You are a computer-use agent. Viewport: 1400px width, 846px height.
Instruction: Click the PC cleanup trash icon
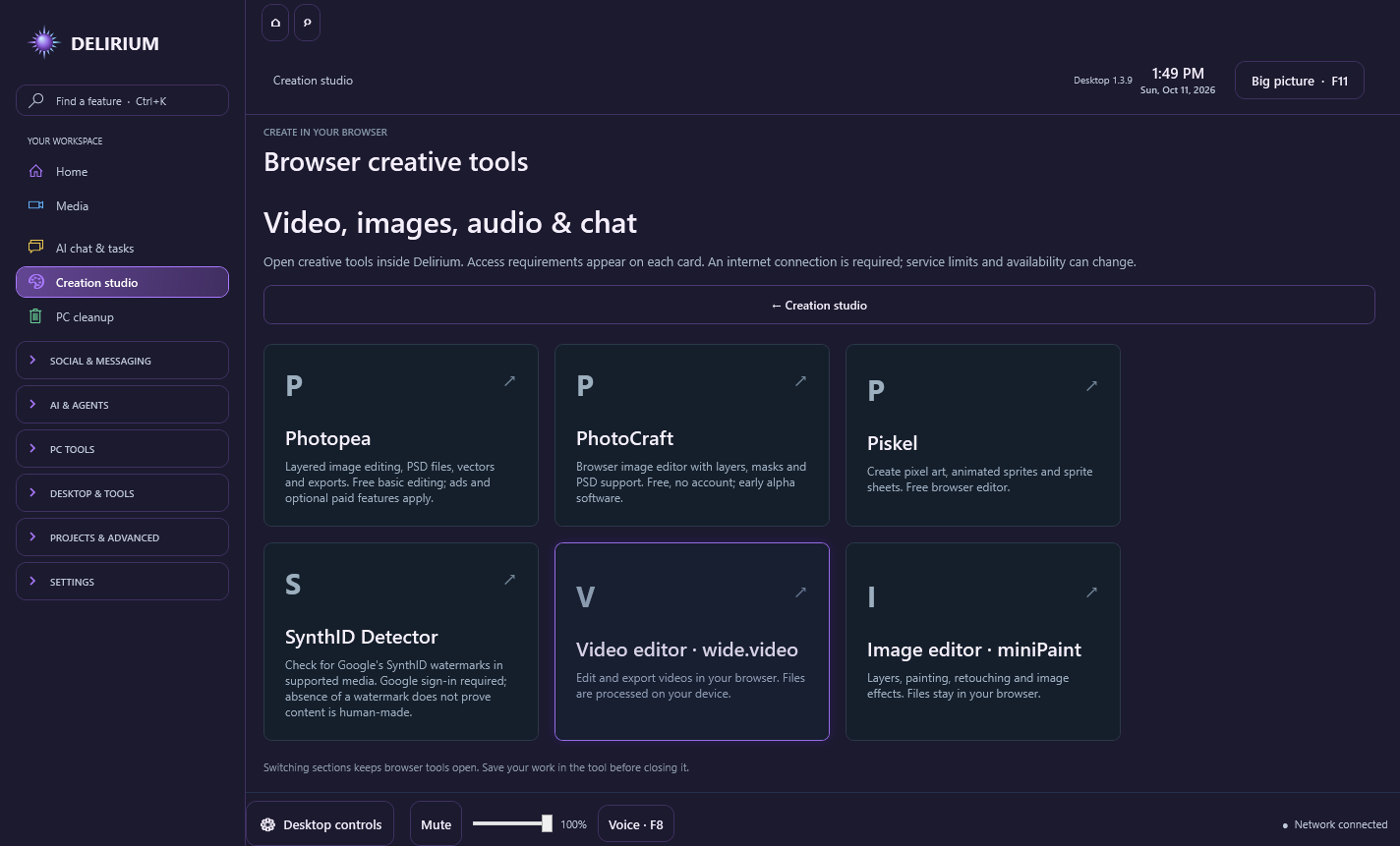pyautogui.click(x=36, y=316)
